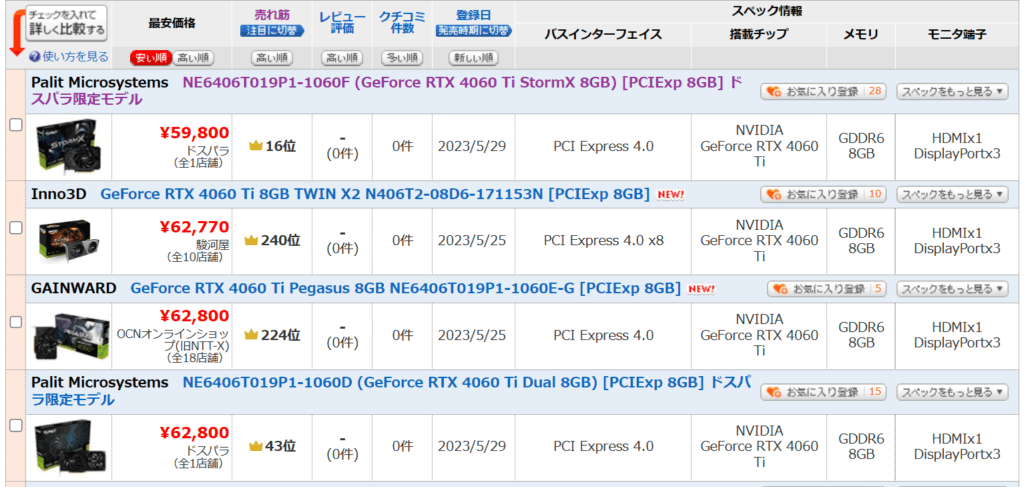Sort 売れ筋 ranking by 高い順
Screen dimensions: 1024x487
click(272, 58)
